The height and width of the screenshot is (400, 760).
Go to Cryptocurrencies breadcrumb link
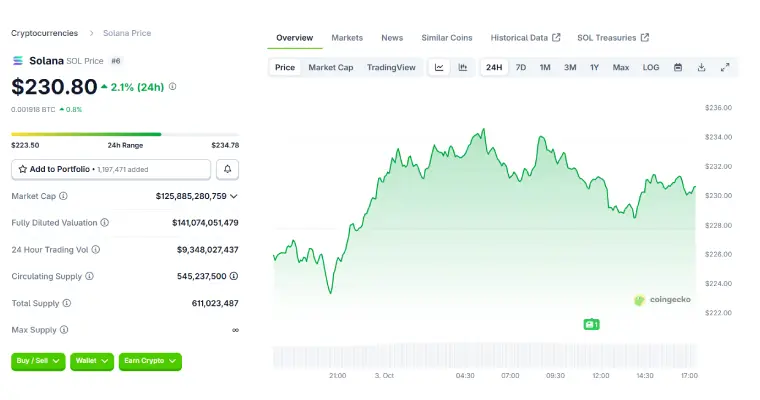point(45,33)
